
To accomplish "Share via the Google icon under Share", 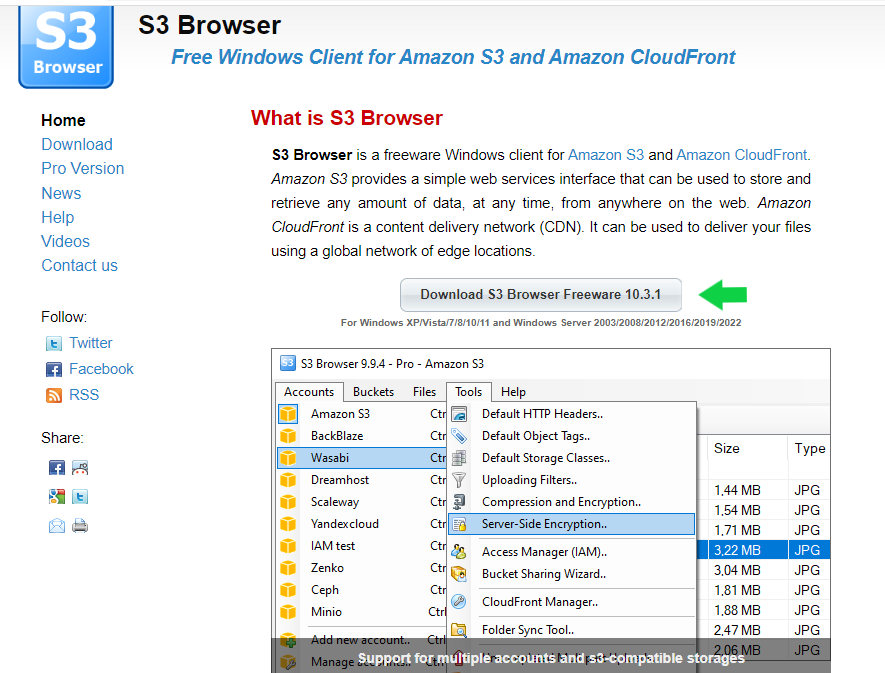I will click(56, 497).
